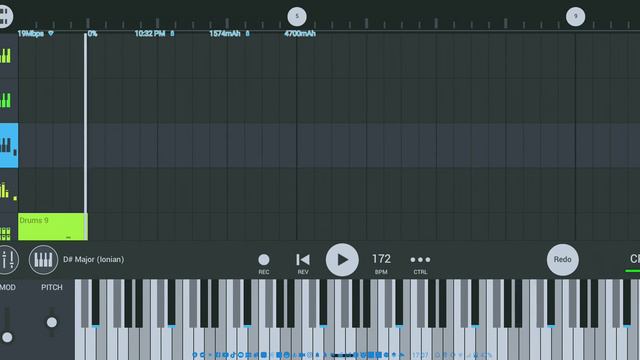Click timeline marker 5 on ruler
Image resolution: width=640 pixels, height=360 pixels.
click(x=297, y=16)
